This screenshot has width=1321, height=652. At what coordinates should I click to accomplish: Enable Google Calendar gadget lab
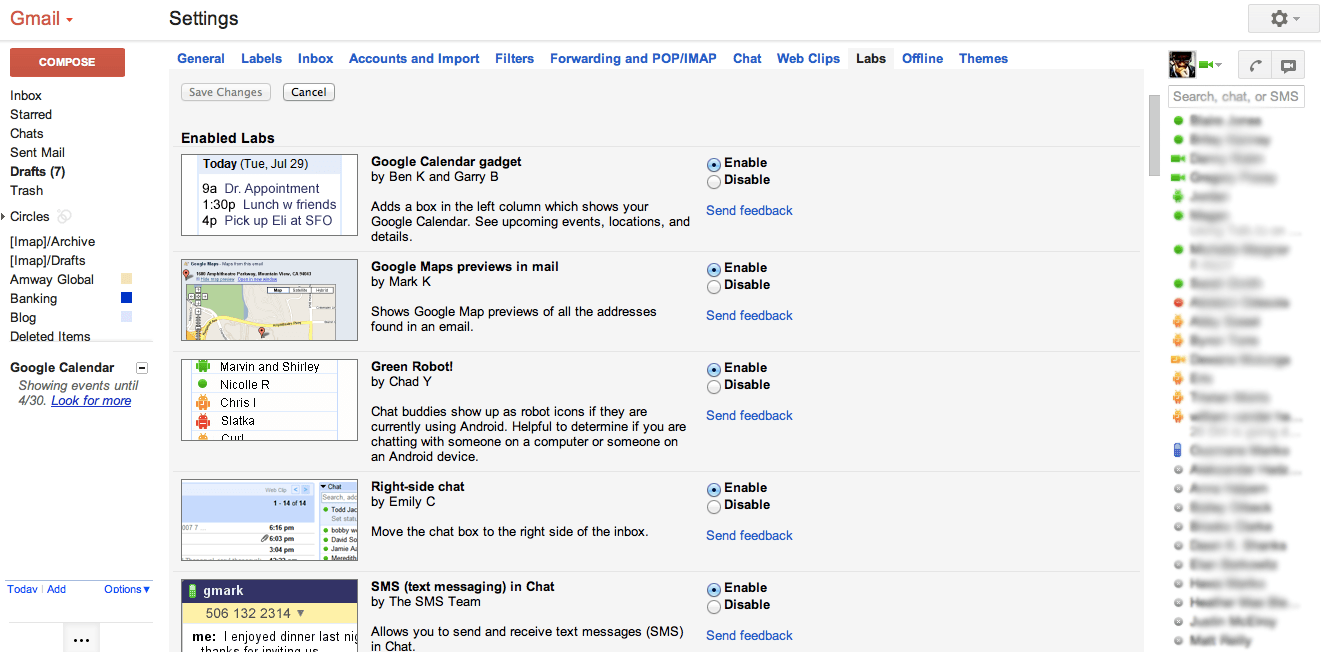click(713, 164)
